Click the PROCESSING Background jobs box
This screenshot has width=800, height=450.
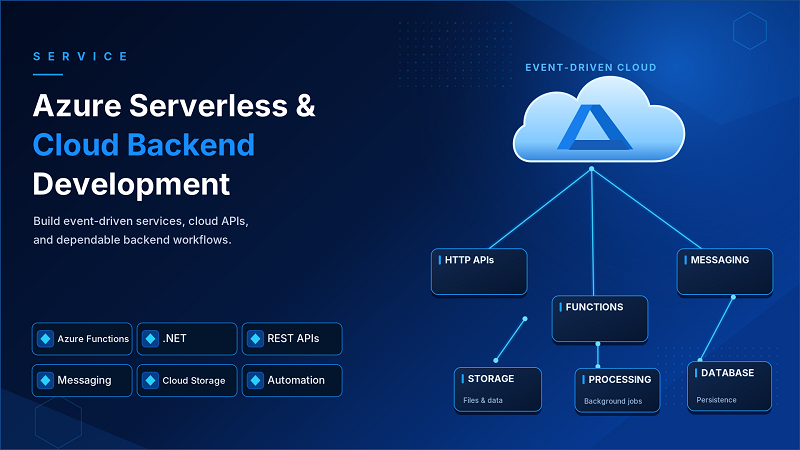point(617,391)
